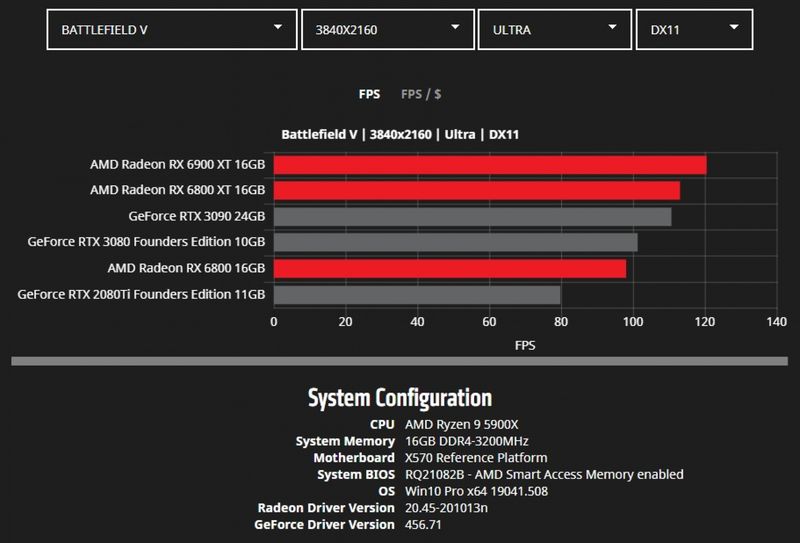The height and width of the screenshot is (543, 800).
Task: Click the AMD Ryzen 9 5900X CPU value
Action: tap(462, 424)
